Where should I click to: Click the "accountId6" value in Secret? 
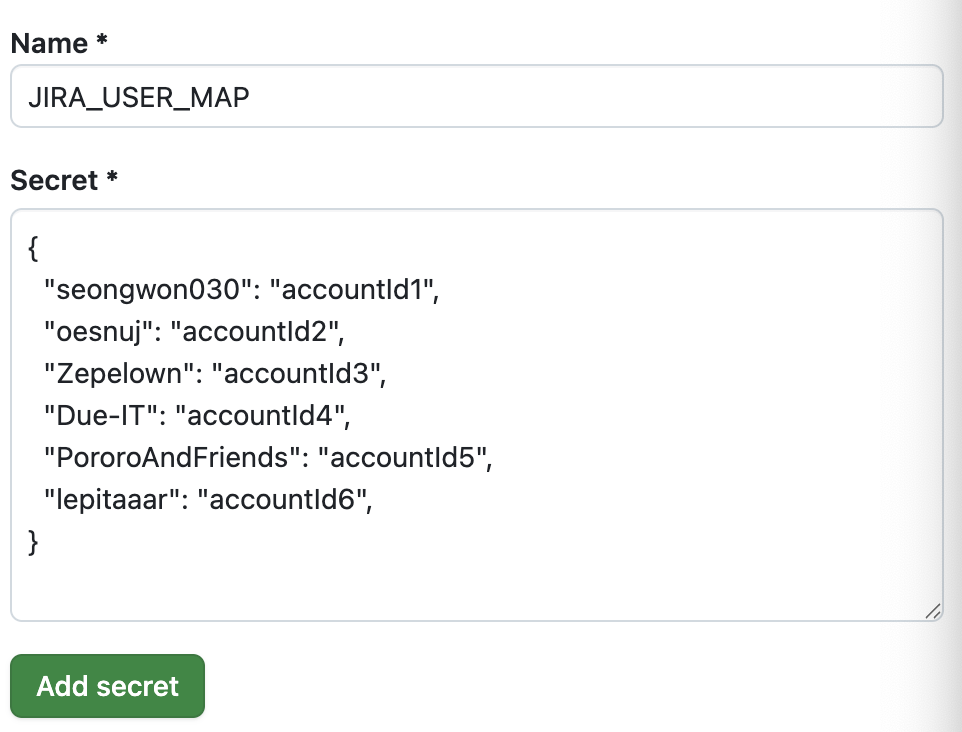click(x=283, y=499)
